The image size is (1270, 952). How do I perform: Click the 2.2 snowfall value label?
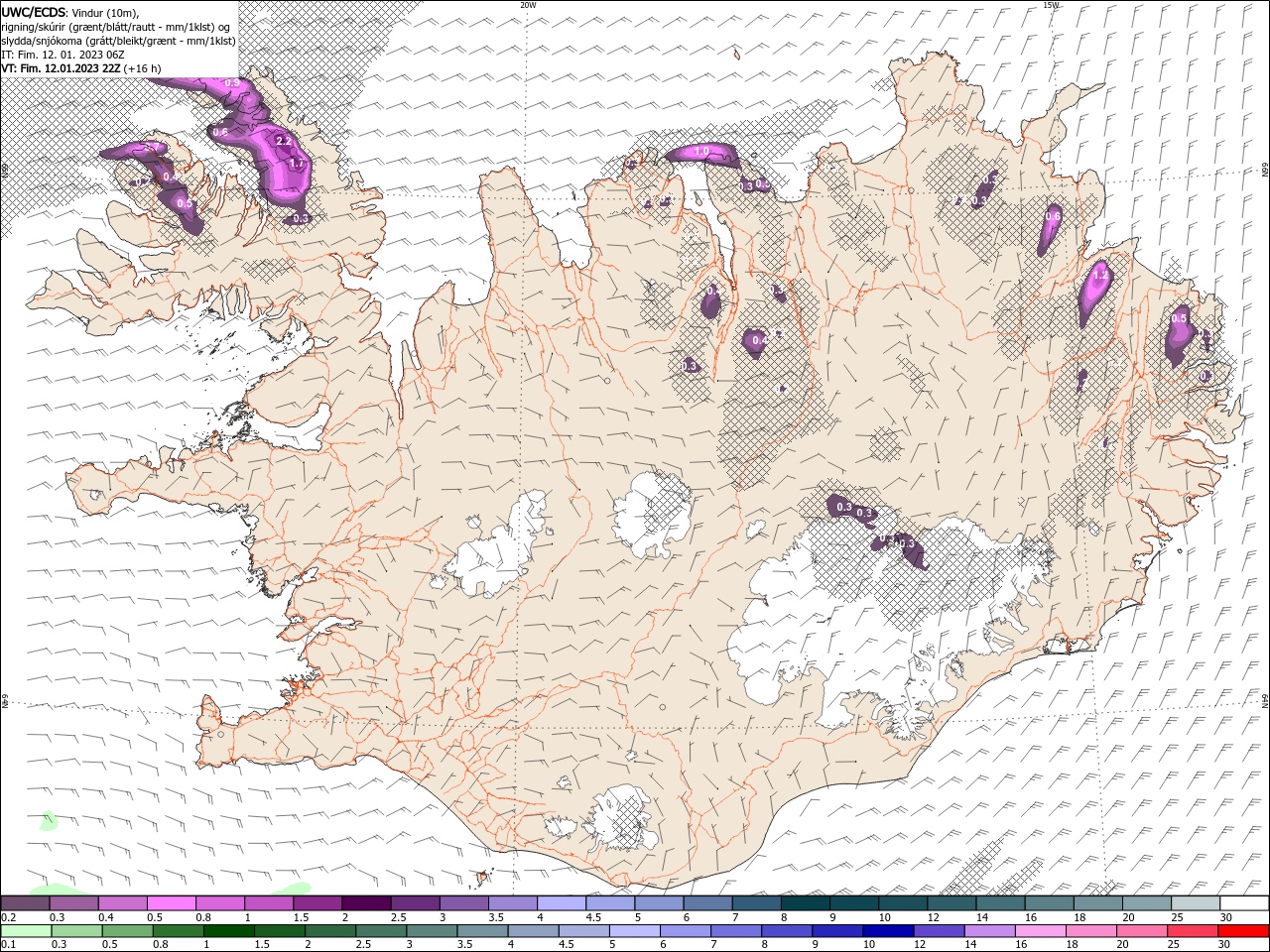(x=282, y=141)
